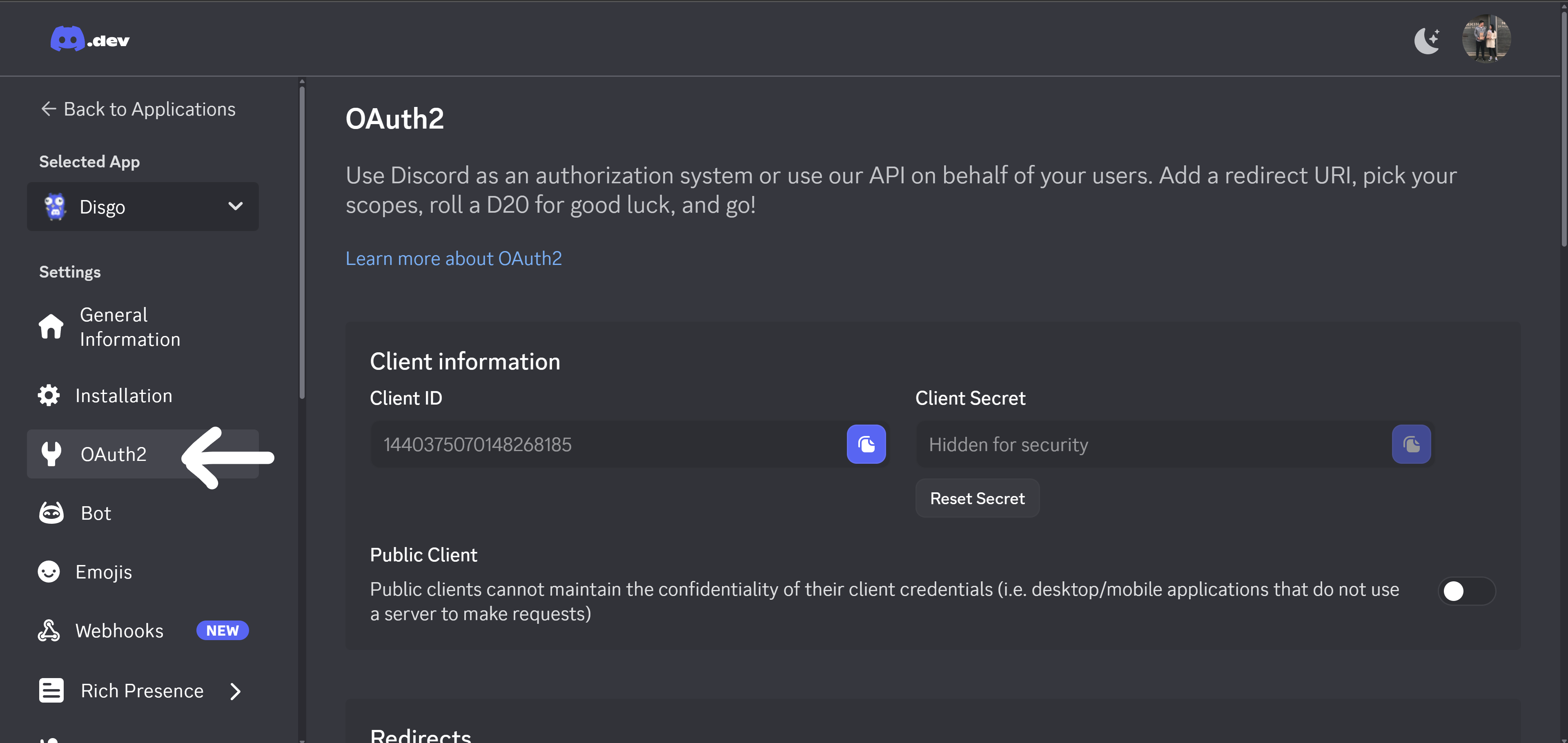Click the sidebar vertical scrollbar
Image resolution: width=1568 pixels, height=743 pixels.
pos(302,243)
